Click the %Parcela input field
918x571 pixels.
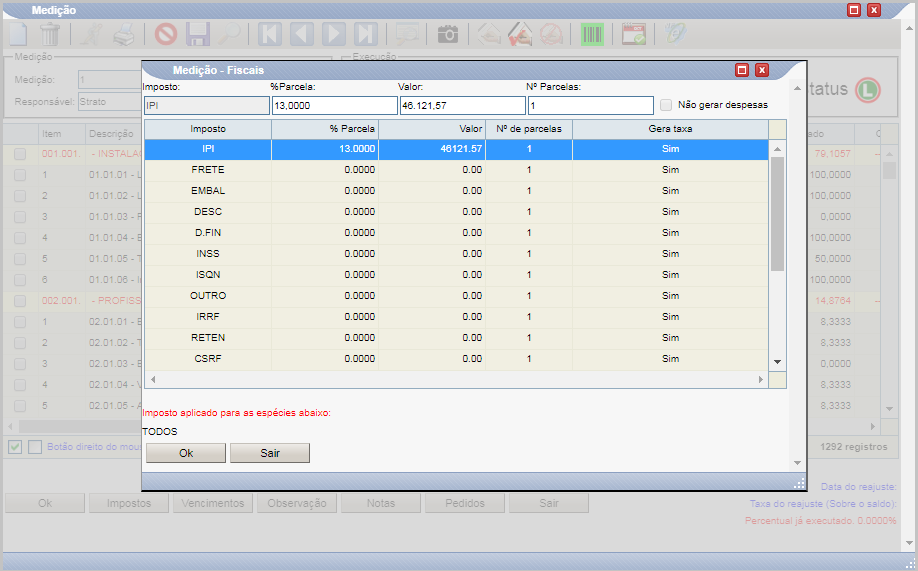pyautogui.click(x=334, y=105)
